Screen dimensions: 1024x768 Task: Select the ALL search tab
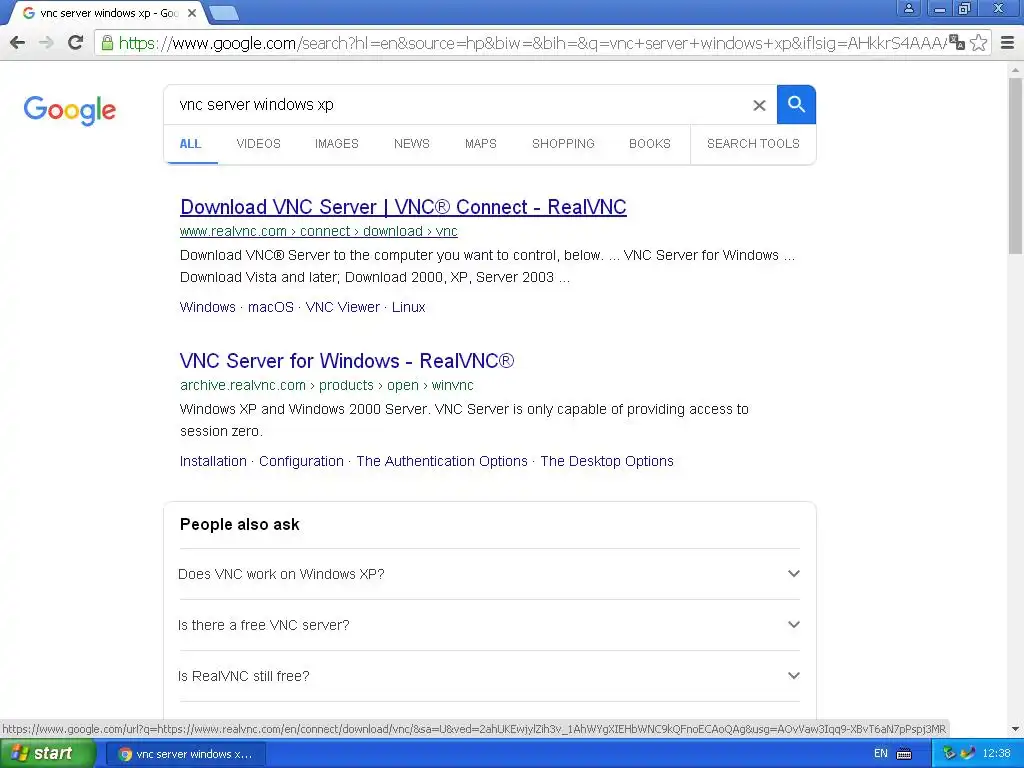[x=190, y=144]
